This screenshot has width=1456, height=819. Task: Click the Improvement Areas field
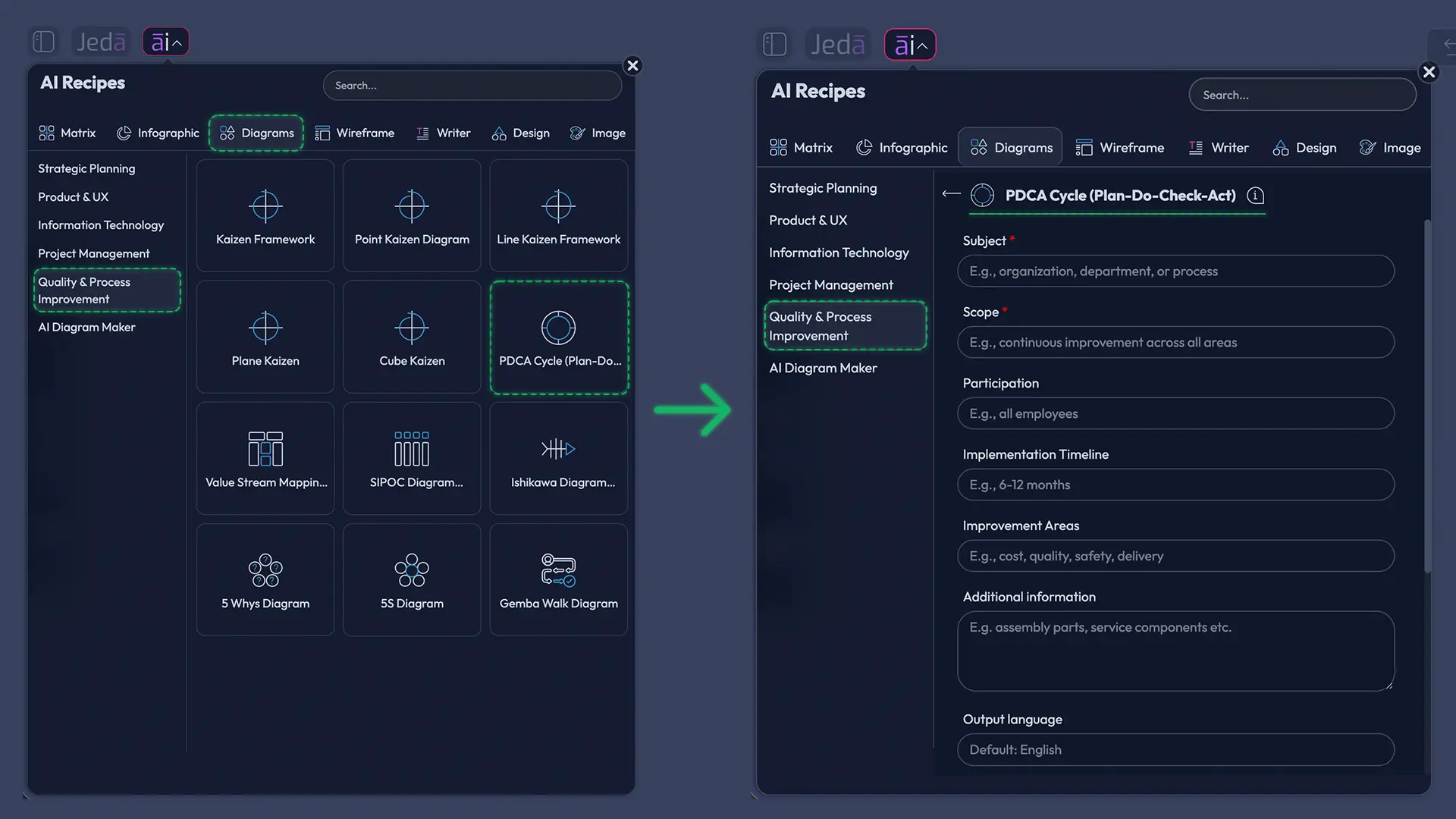tap(1175, 557)
